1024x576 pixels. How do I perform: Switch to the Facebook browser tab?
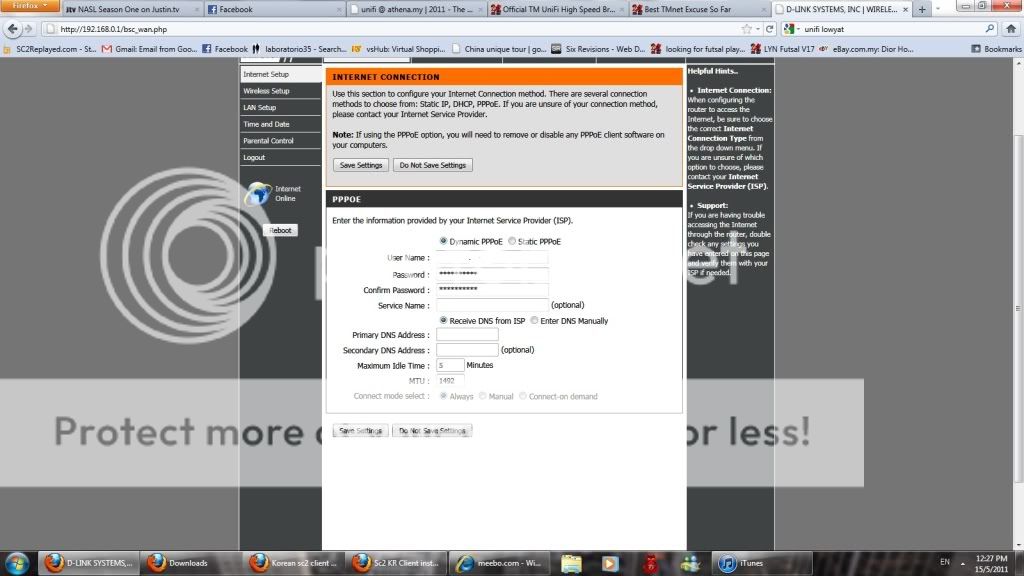click(235, 9)
